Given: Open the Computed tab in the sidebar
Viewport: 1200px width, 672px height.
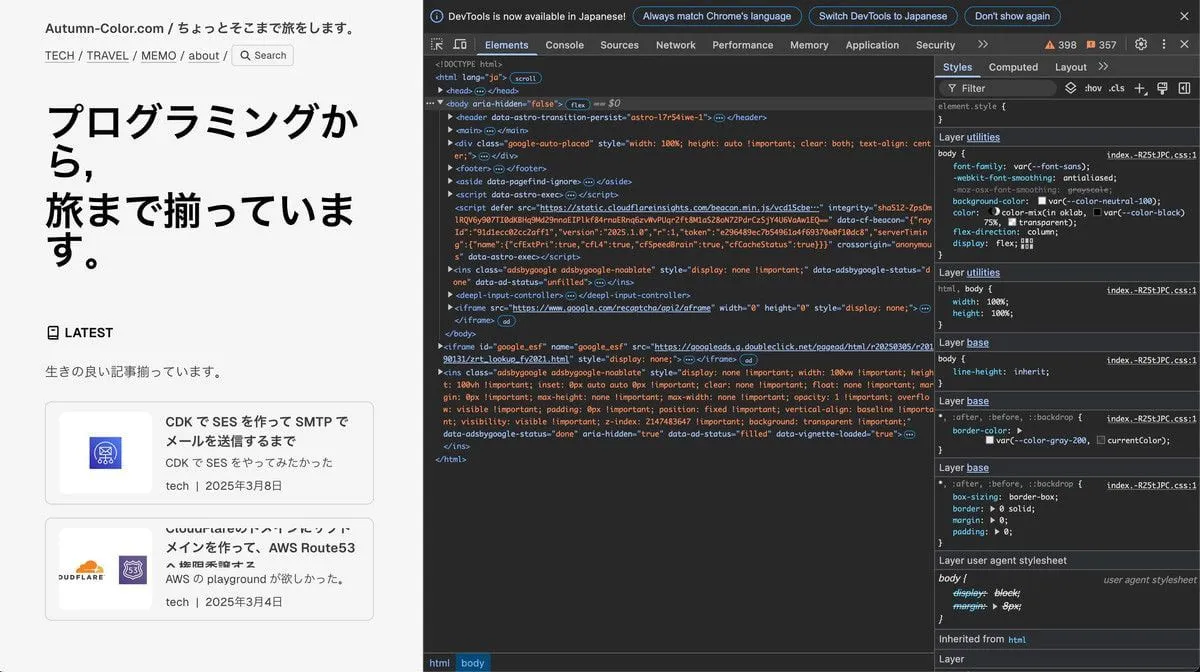Looking at the screenshot, I should pos(1013,67).
